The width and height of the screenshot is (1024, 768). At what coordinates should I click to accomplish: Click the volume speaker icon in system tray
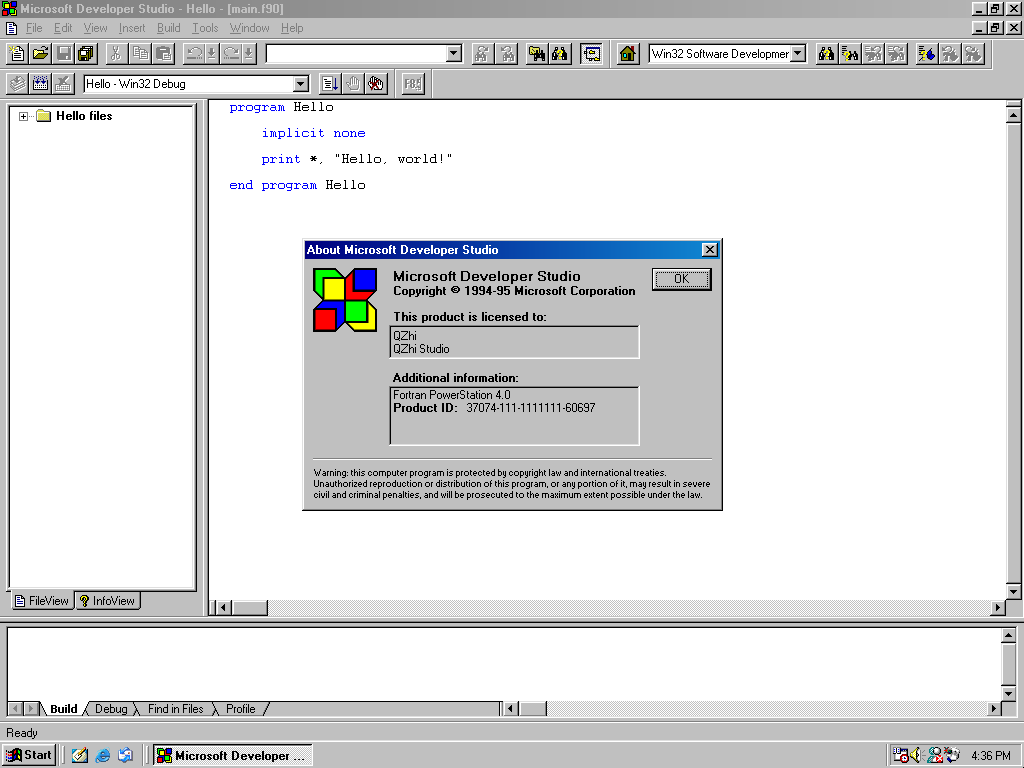[x=915, y=755]
